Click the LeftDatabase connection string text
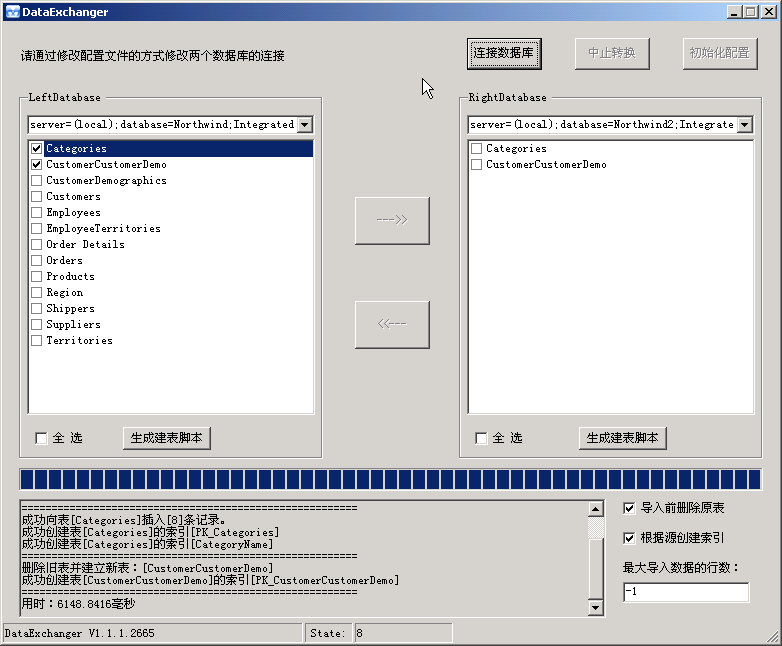The image size is (782, 646). [x=162, y=124]
